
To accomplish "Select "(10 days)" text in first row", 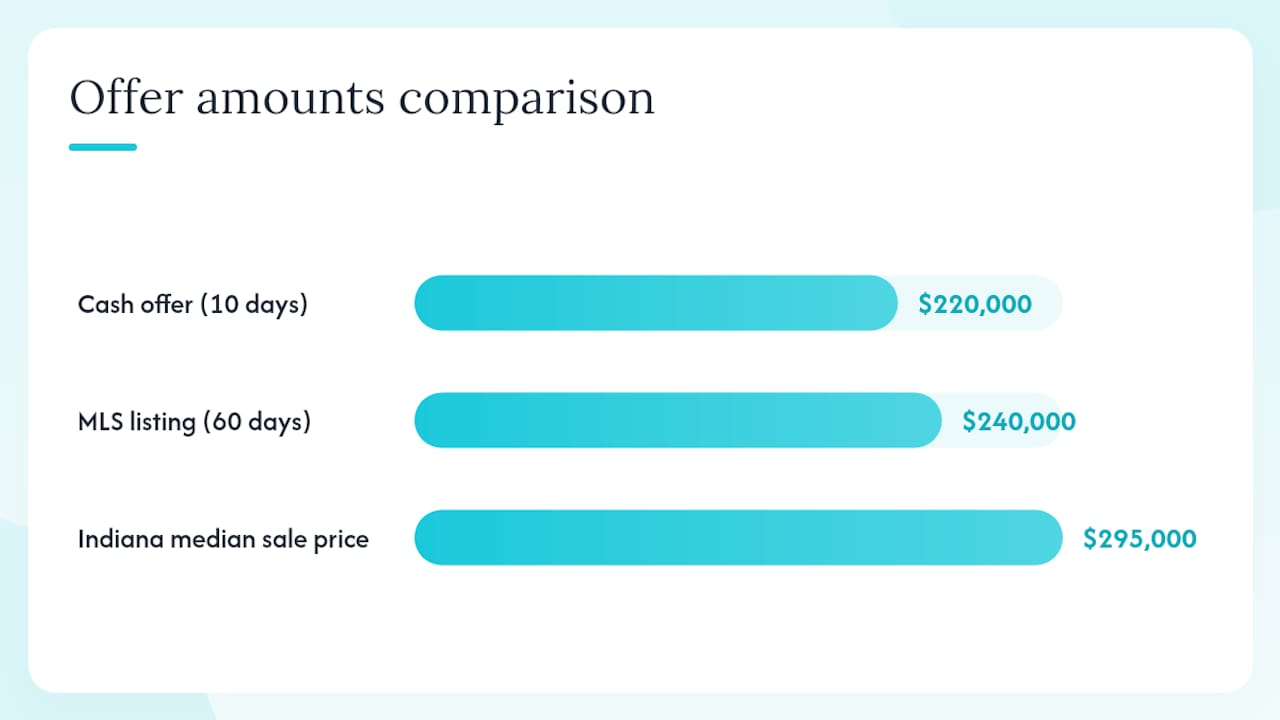I will pos(254,304).
